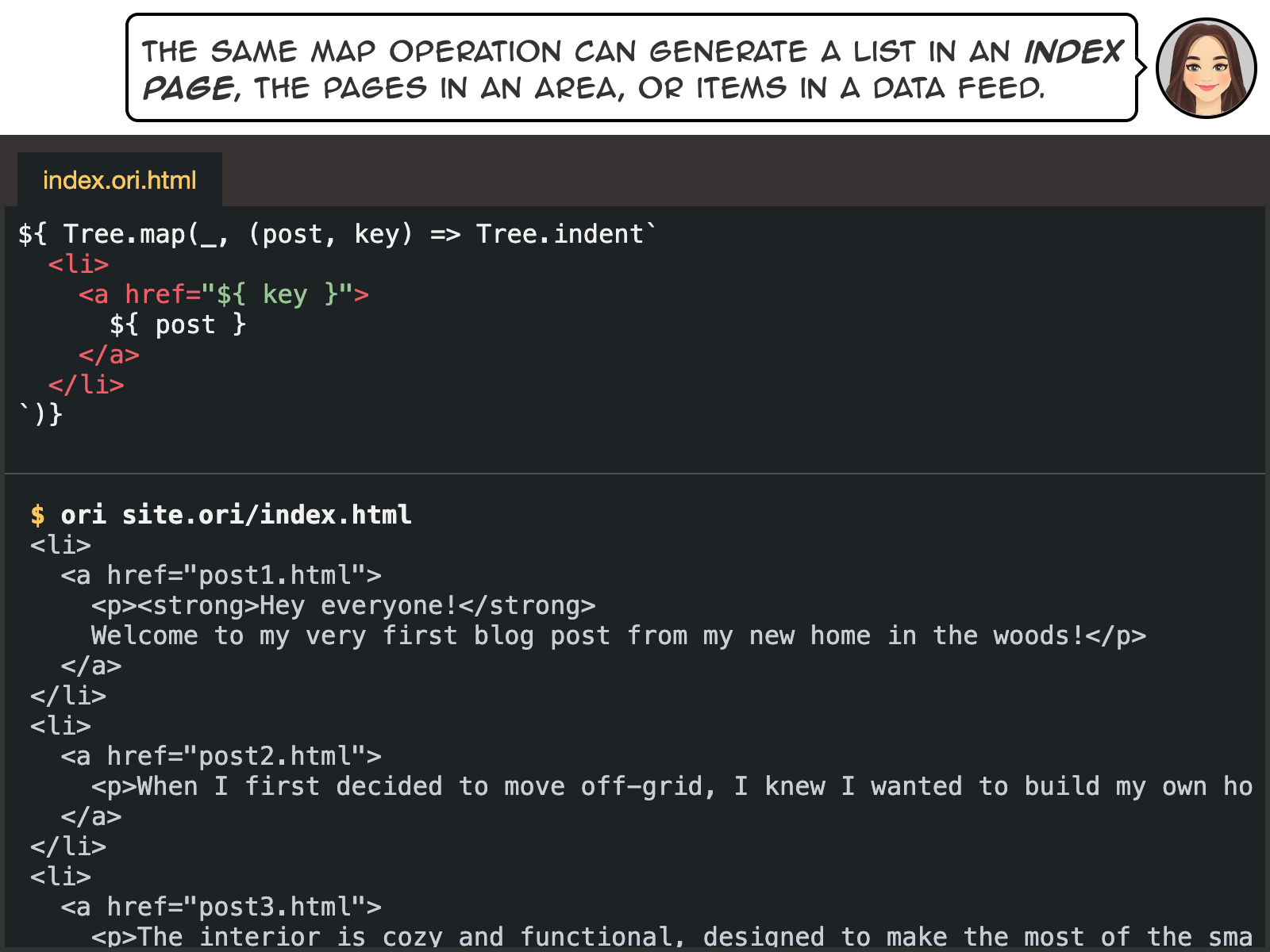Select the index.ori.html file tab

[119, 180]
